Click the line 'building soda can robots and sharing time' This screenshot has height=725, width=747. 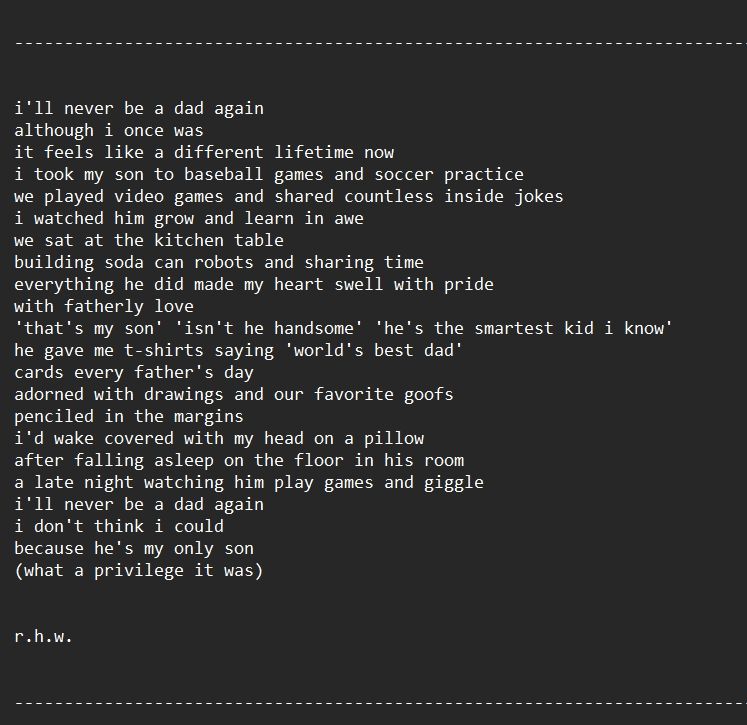tap(219, 262)
